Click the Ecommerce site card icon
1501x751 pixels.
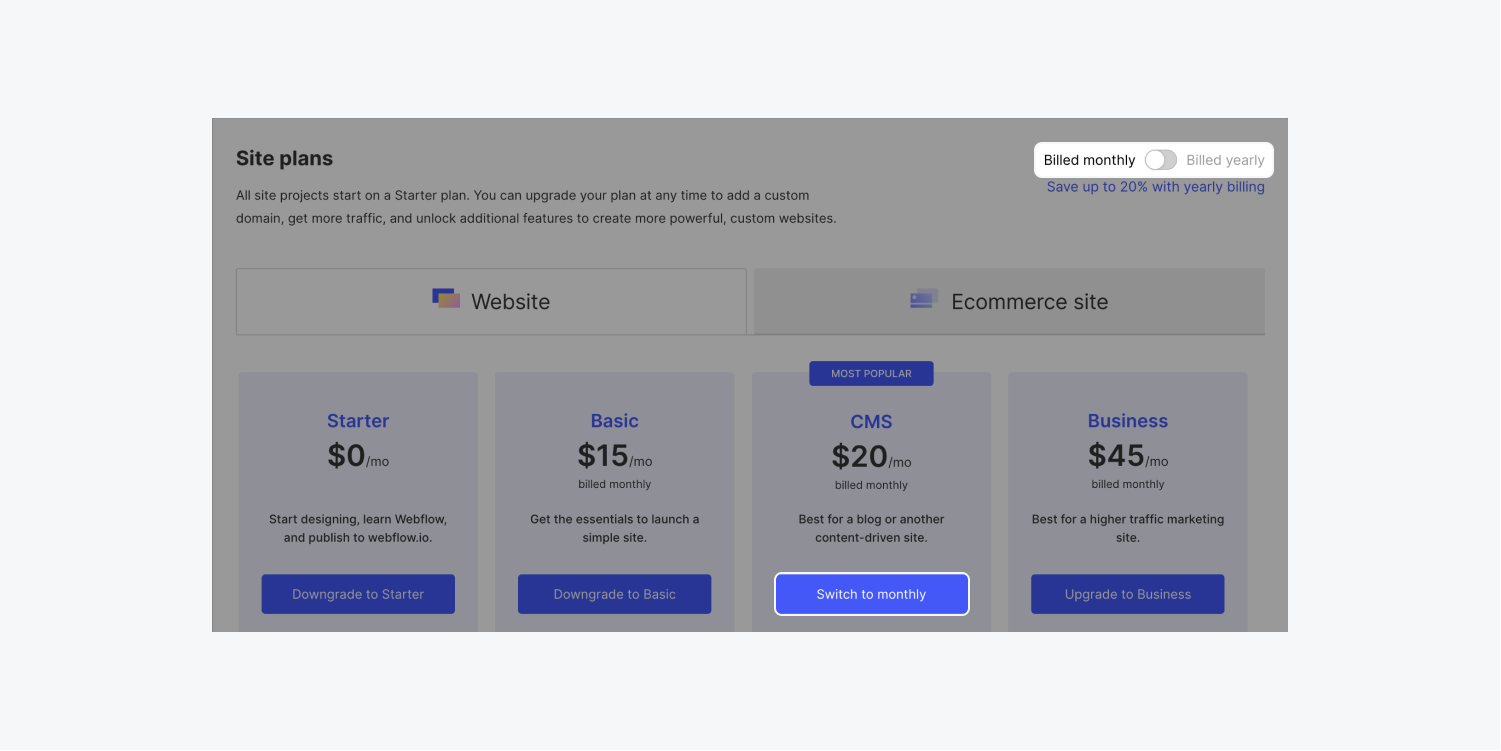click(x=924, y=298)
